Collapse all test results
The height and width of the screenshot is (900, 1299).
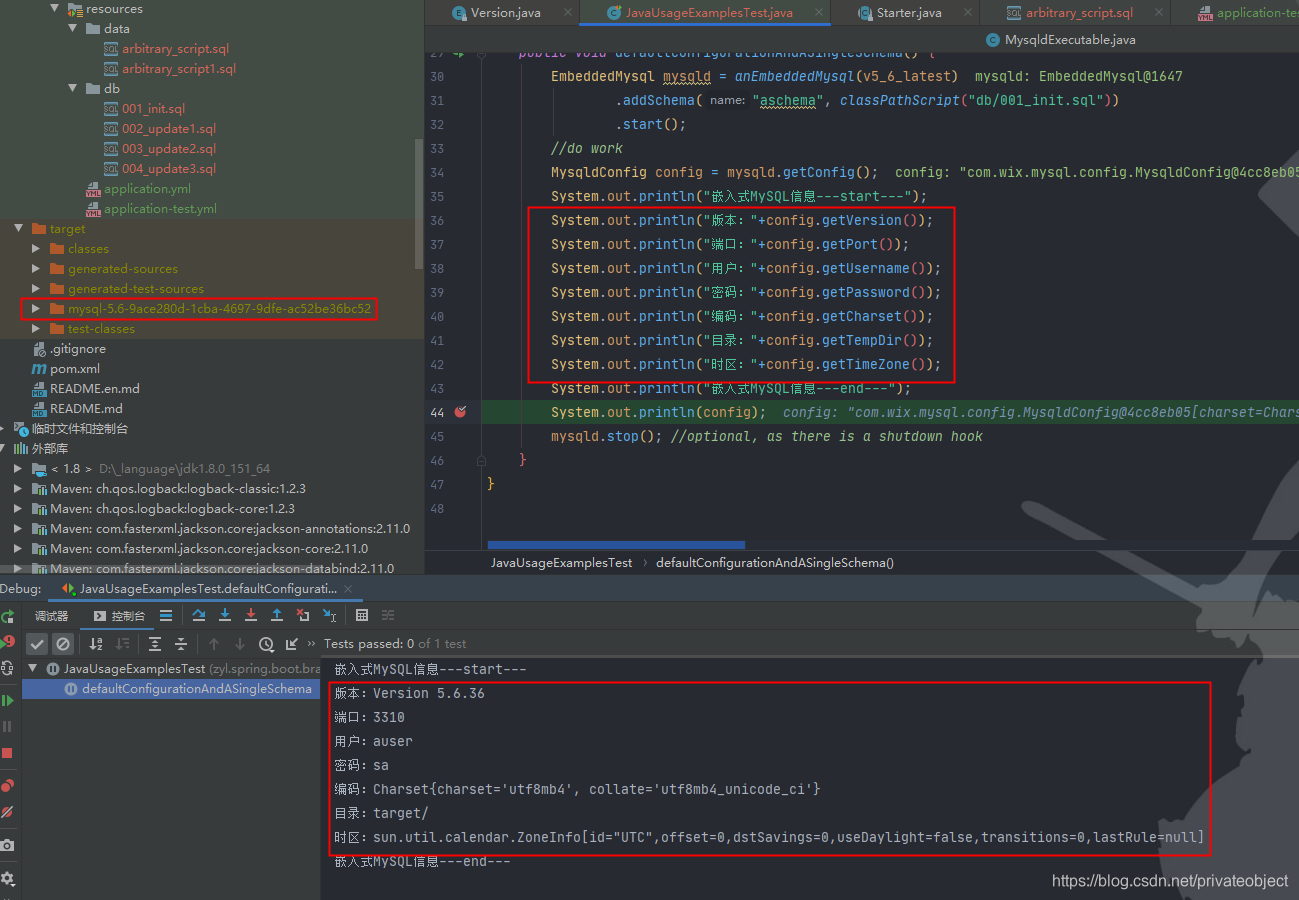181,644
